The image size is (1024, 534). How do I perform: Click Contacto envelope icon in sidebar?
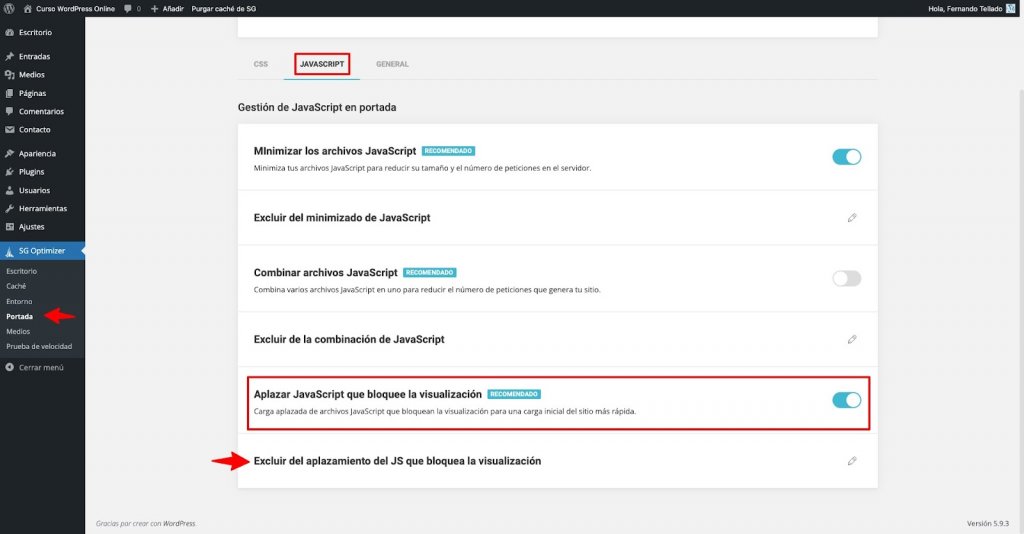tap(9, 130)
